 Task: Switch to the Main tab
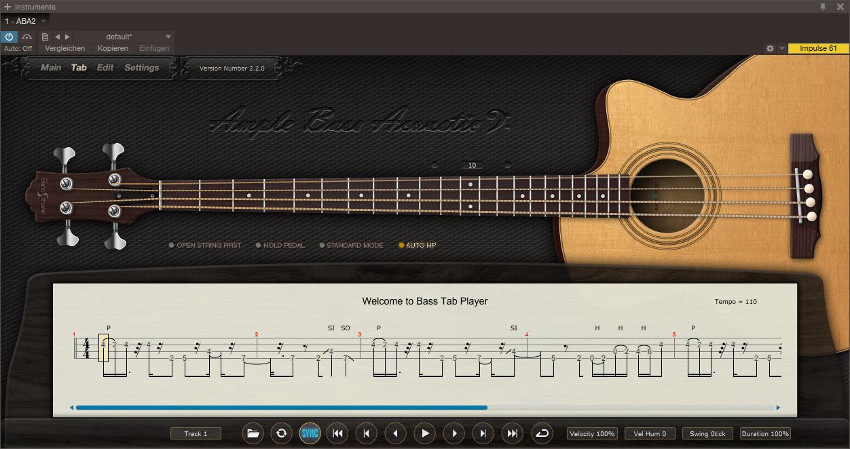tap(51, 68)
